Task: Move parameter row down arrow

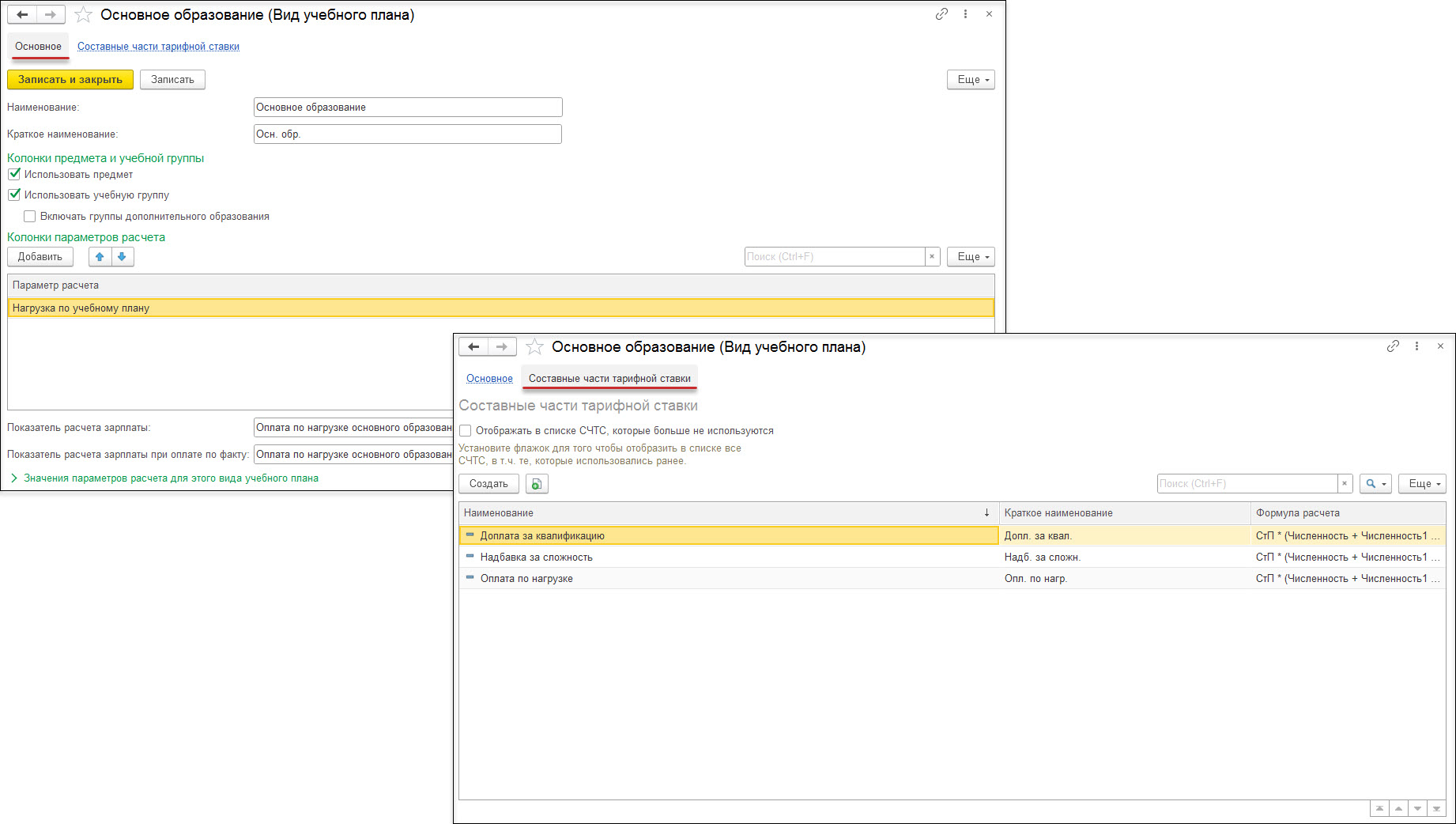Action: (x=122, y=256)
